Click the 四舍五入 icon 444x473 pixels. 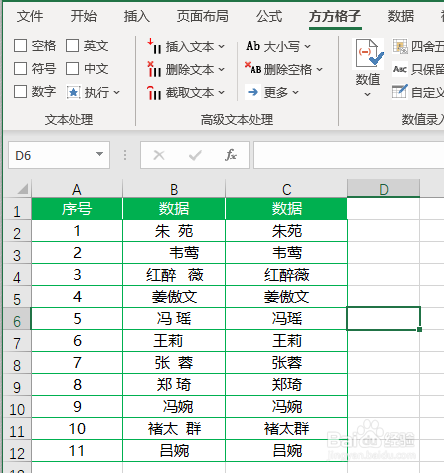click(x=400, y=46)
